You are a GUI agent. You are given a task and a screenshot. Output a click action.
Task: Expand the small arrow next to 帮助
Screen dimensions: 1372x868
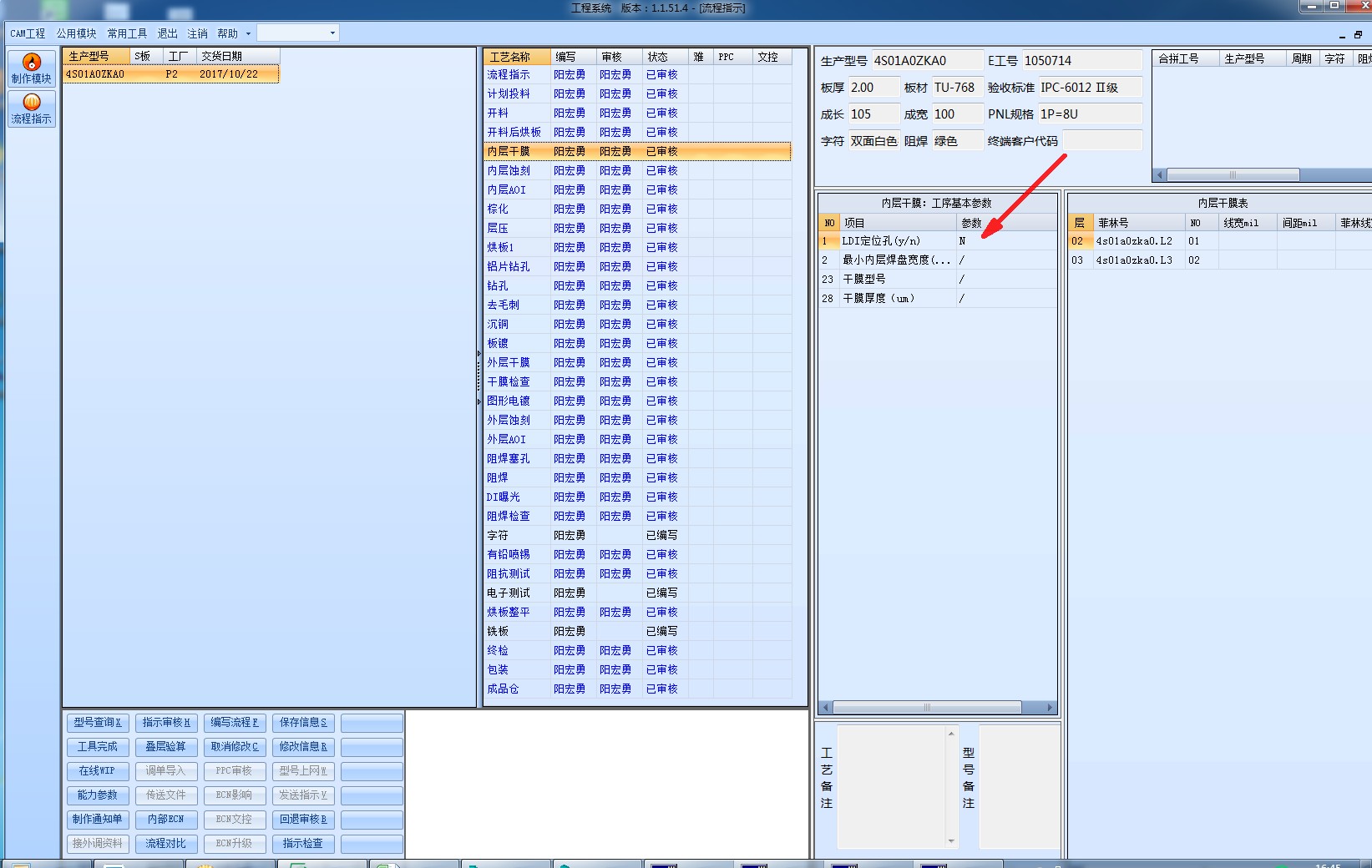248,33
